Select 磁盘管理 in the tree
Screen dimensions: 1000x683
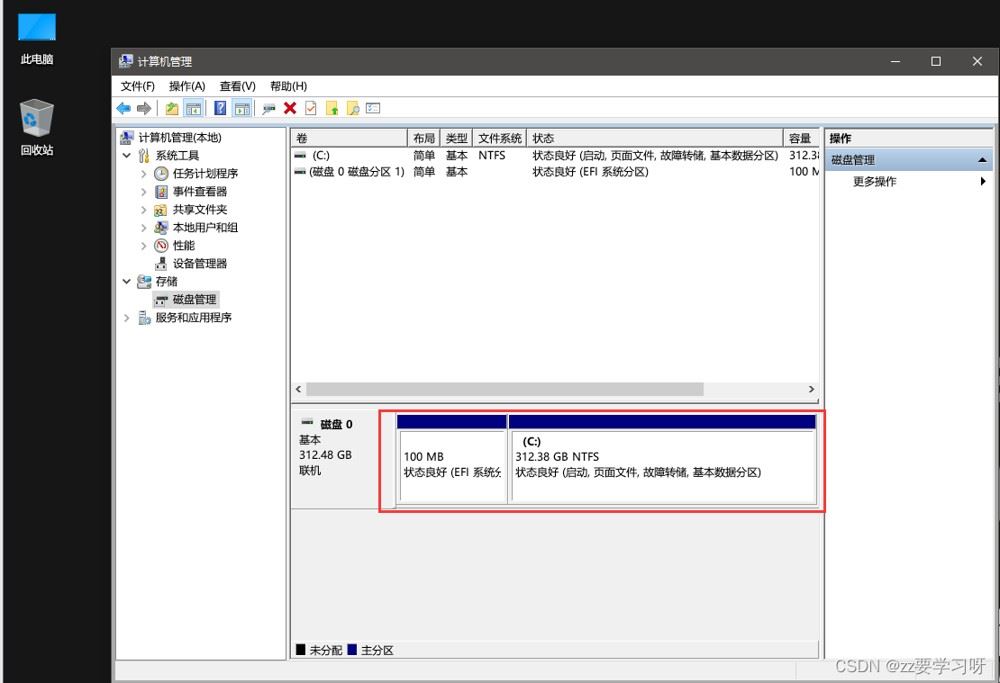194,299
